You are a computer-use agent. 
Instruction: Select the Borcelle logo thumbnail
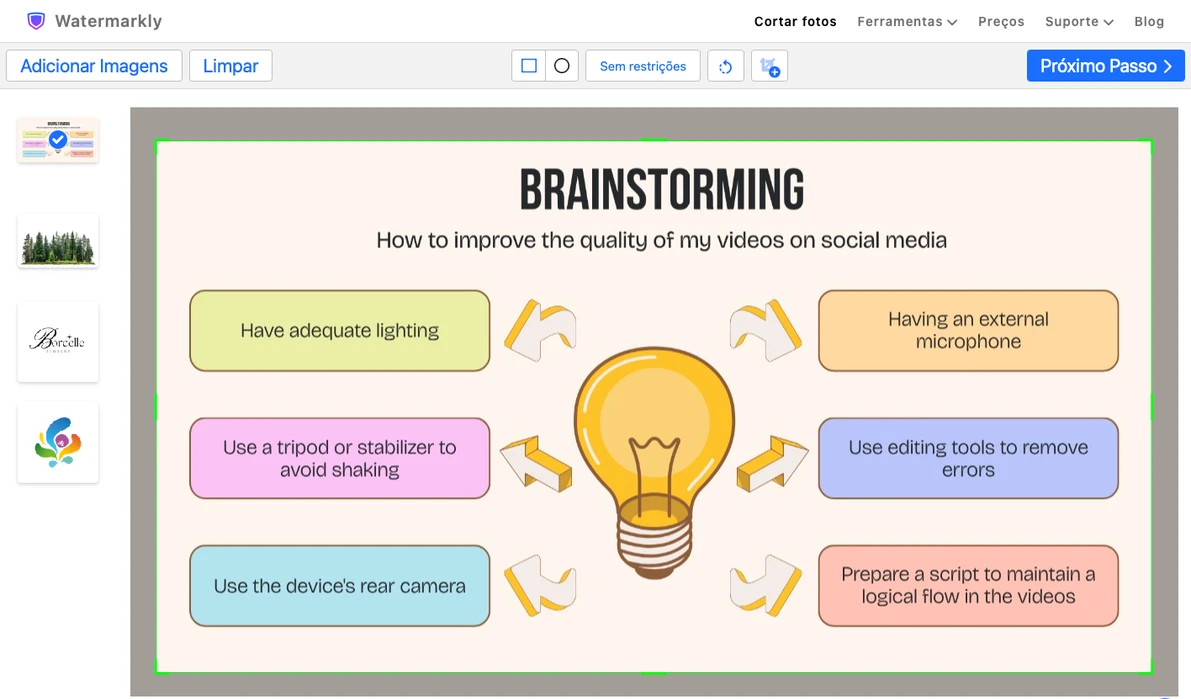(x=58, y=342)
